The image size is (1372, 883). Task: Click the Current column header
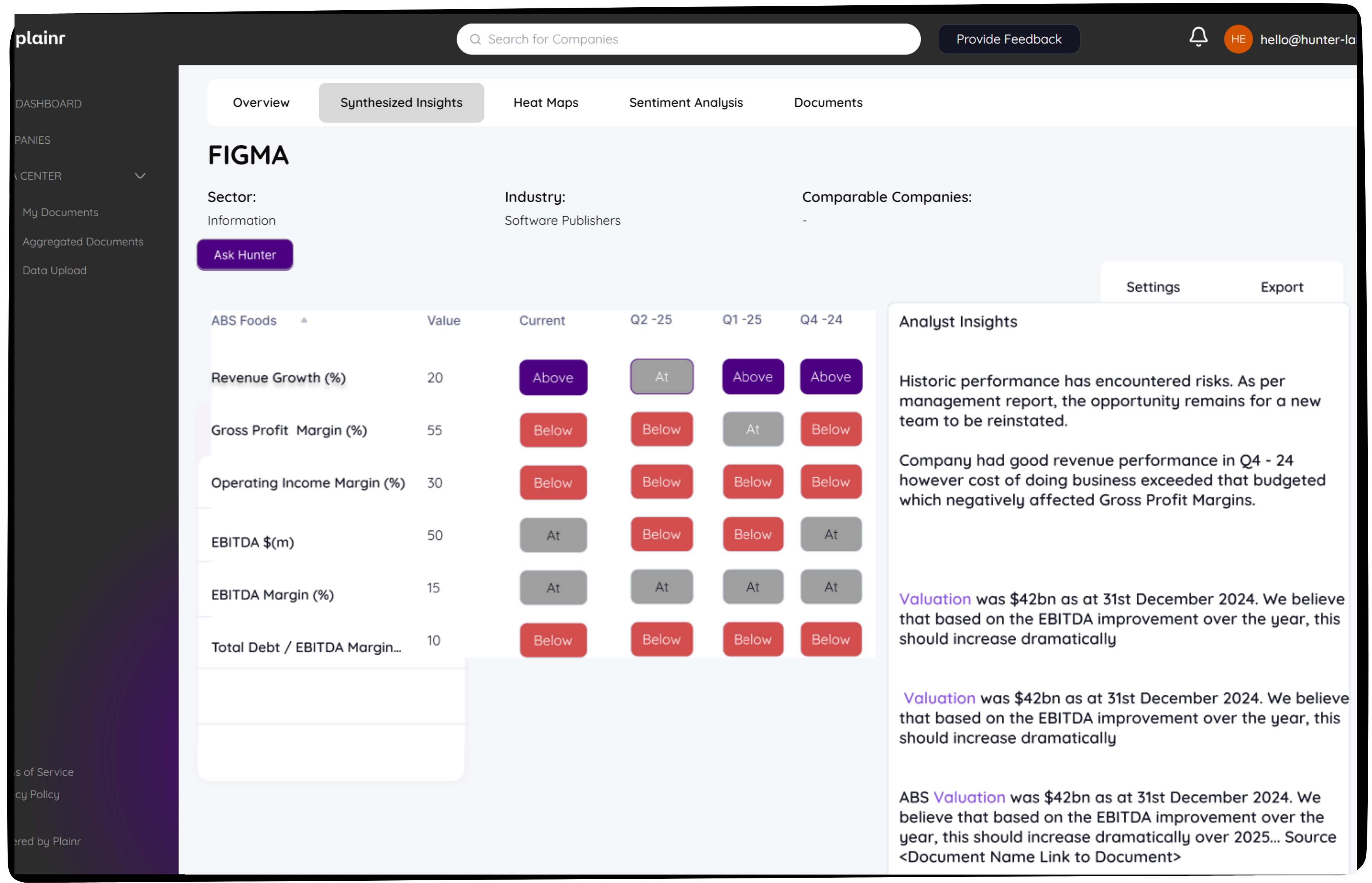point(542,321)
